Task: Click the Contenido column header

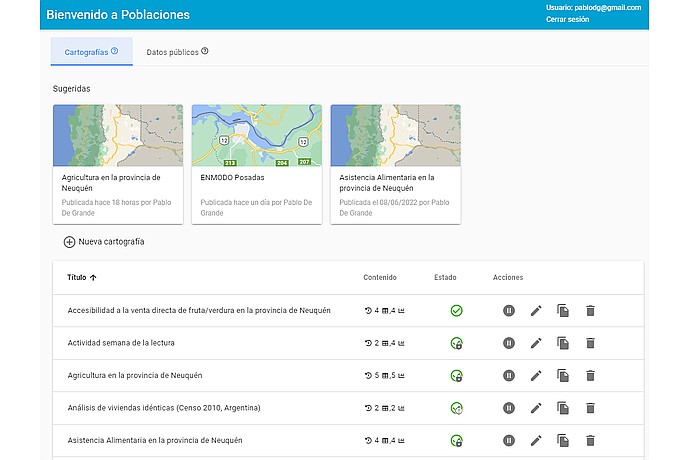Action: tap(380, 277)
